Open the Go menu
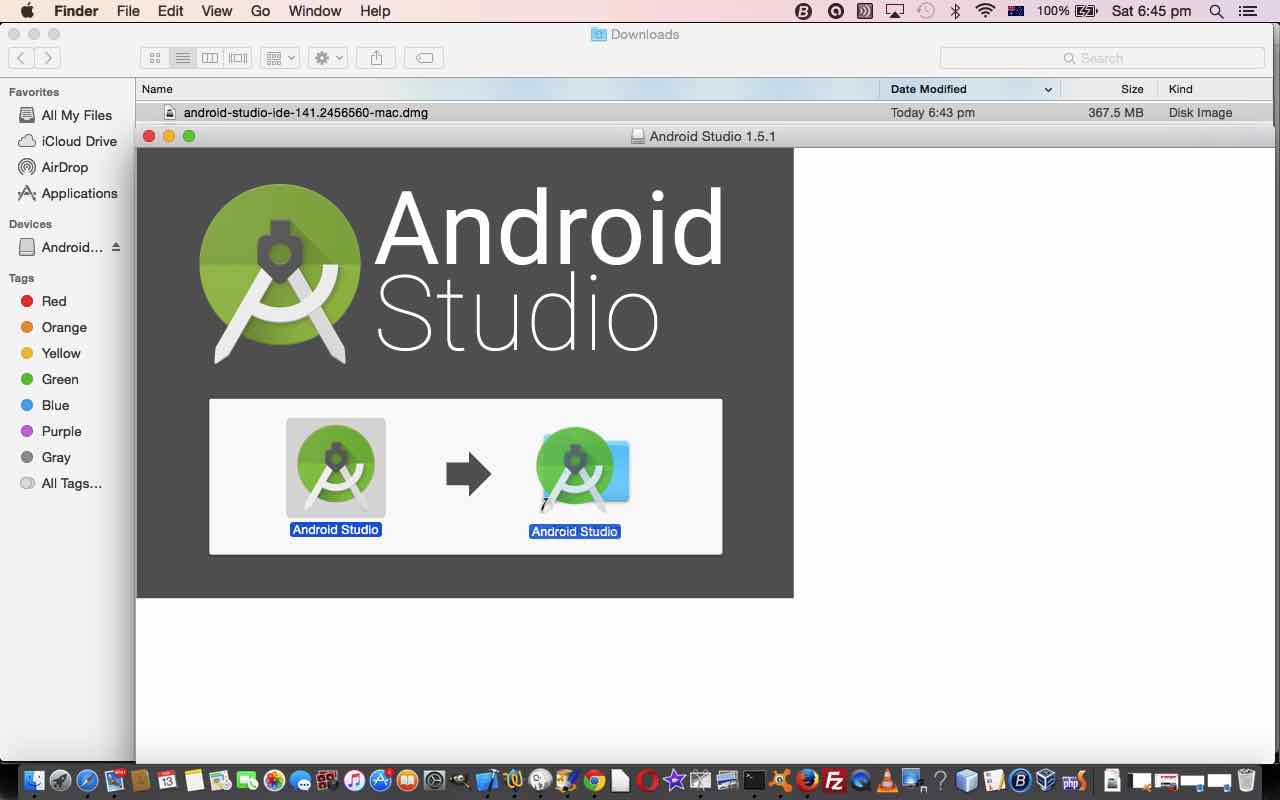1280x800 pixels. coord(260,11)
